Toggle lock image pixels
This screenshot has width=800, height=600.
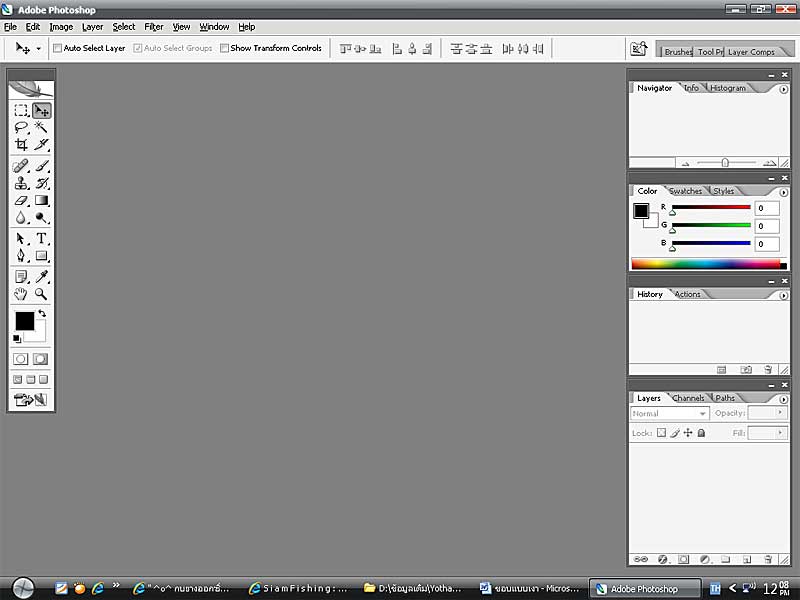point(675,433)
